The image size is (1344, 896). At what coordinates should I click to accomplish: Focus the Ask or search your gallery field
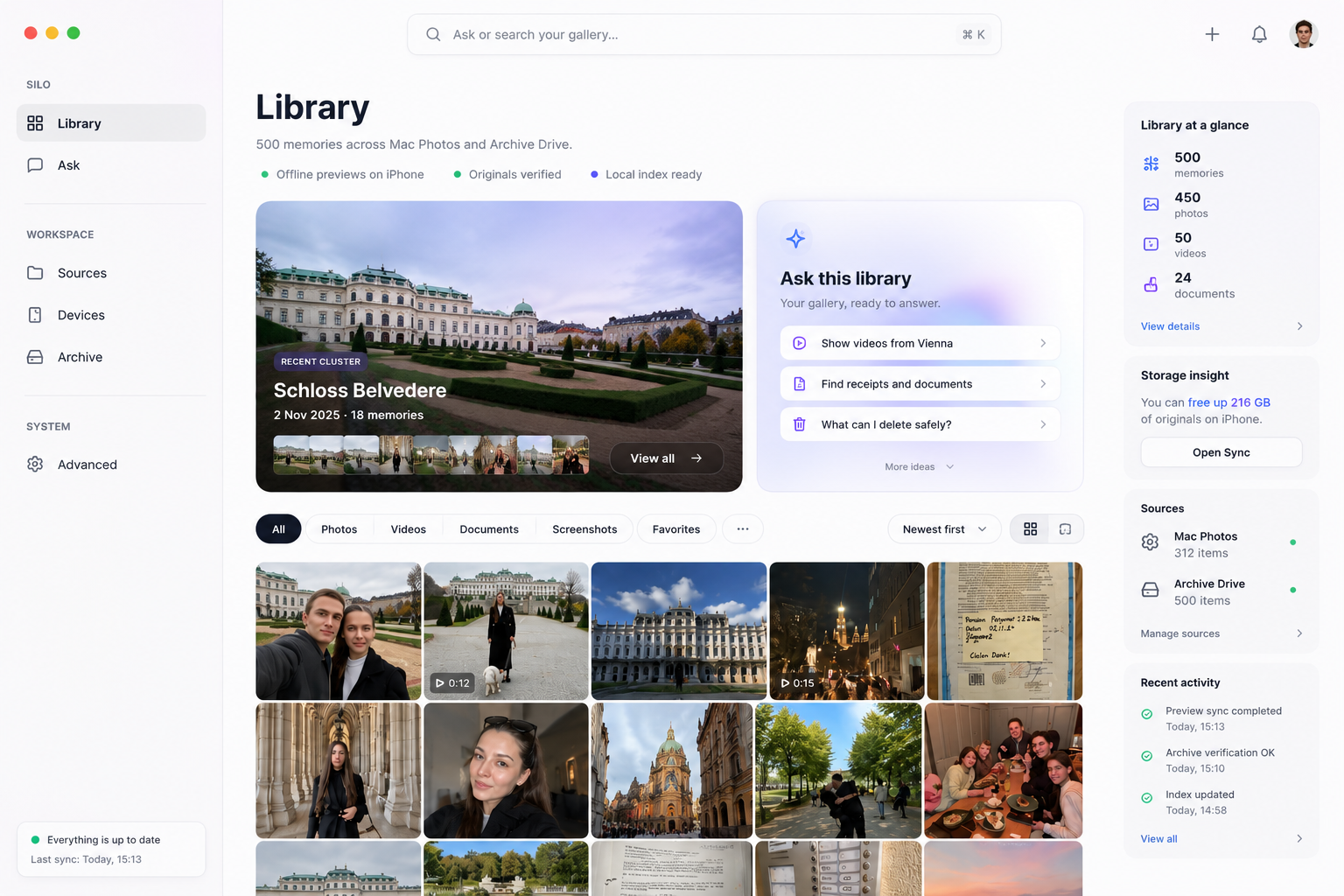point(704,34)
